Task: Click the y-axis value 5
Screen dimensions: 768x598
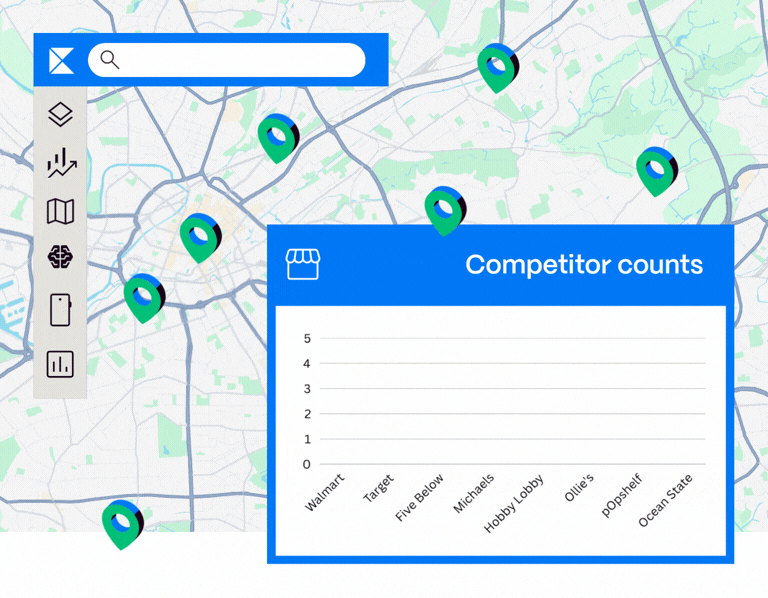Action: coord(307,338)
